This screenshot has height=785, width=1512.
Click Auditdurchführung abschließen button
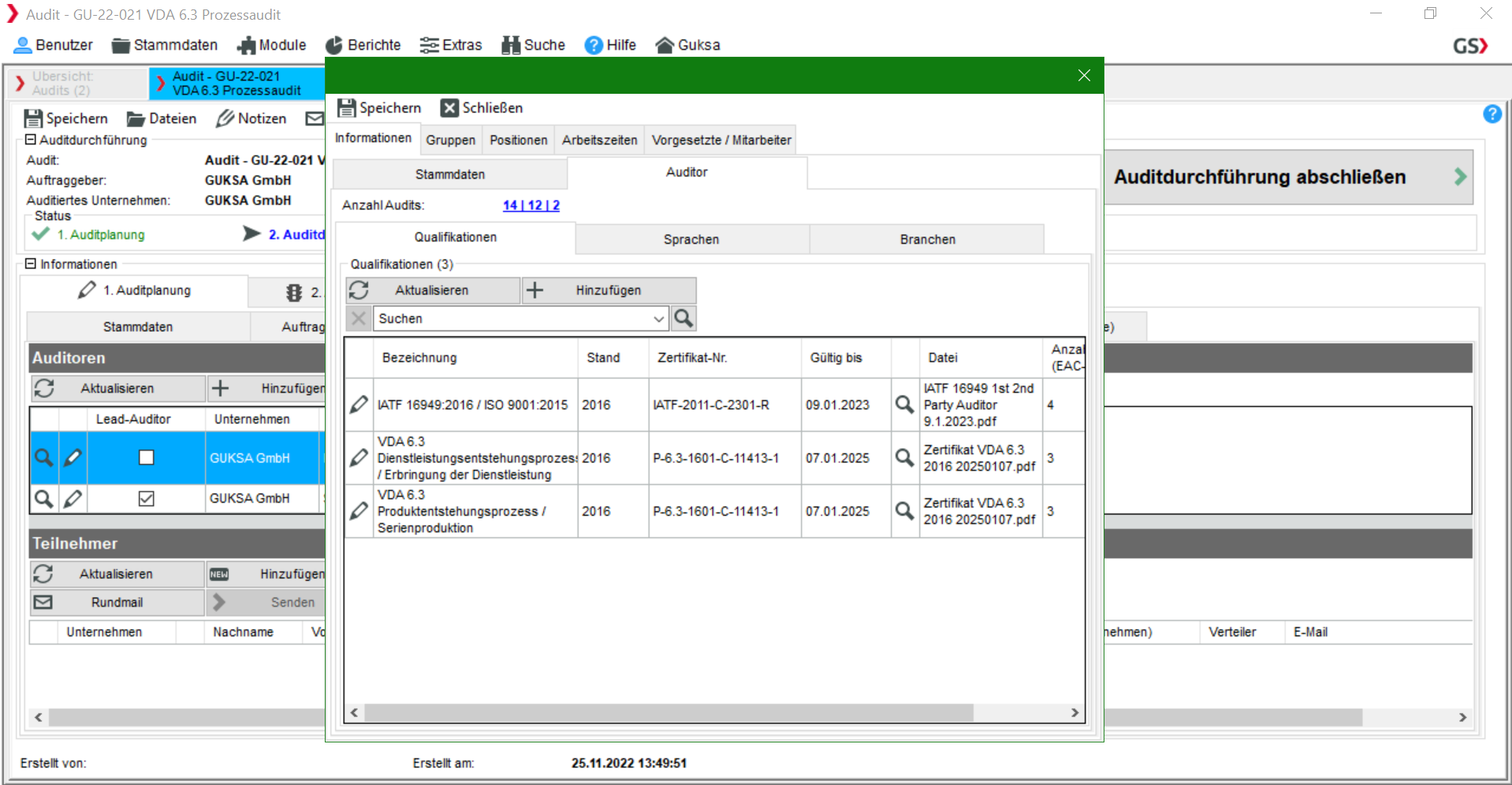click(x=1287, y=177)
